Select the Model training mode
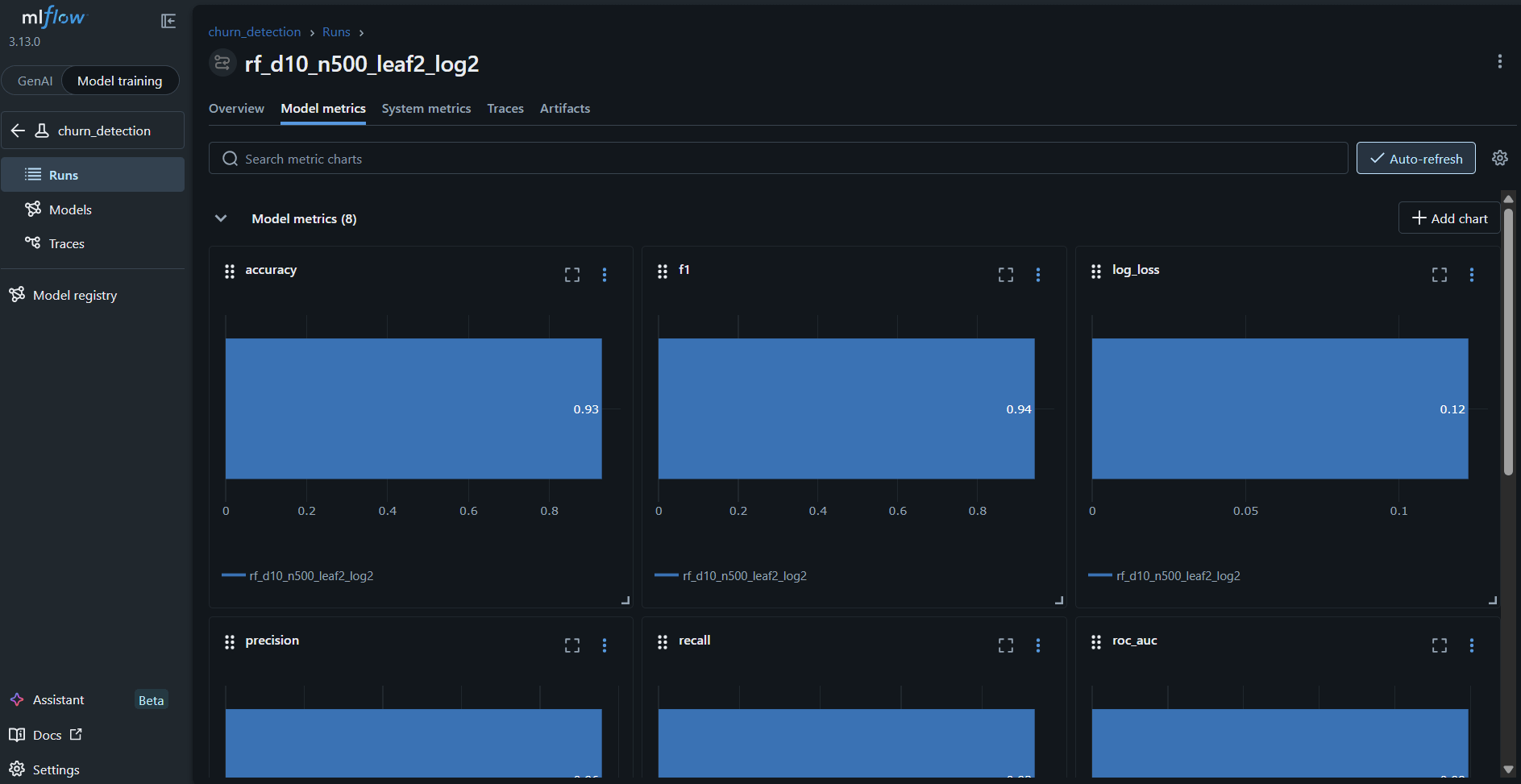This screenshot has width=1521, height=784. [x=120, y=81]
